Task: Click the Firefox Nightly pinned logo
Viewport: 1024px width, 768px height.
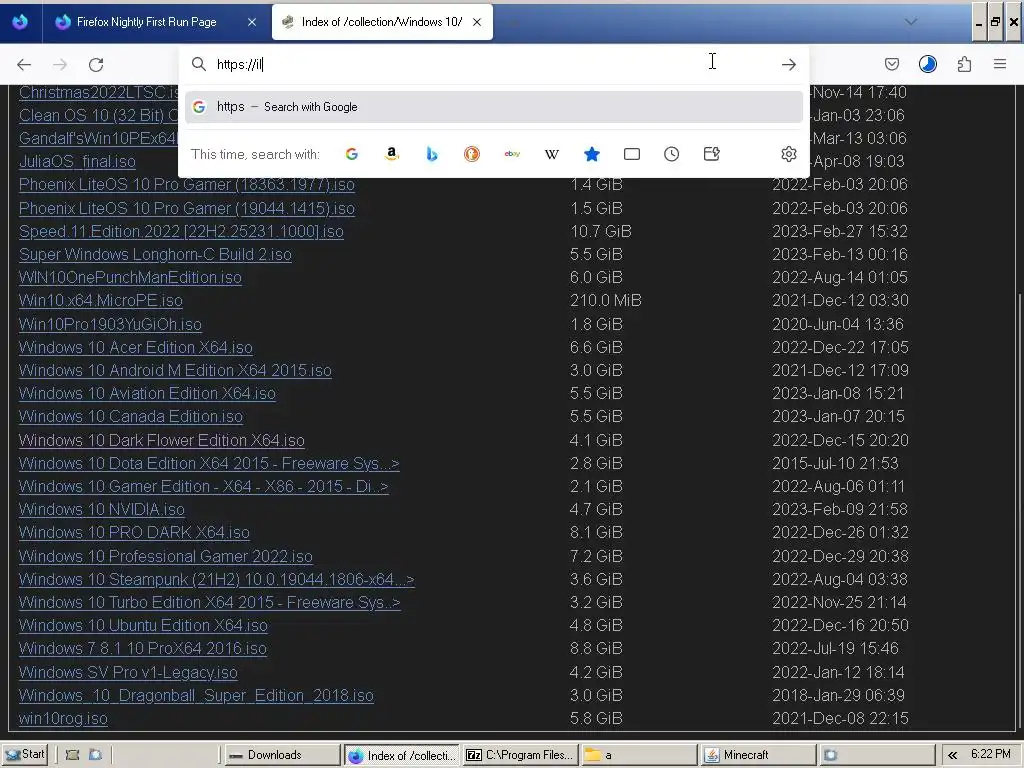Action: (x=20, y=22)
